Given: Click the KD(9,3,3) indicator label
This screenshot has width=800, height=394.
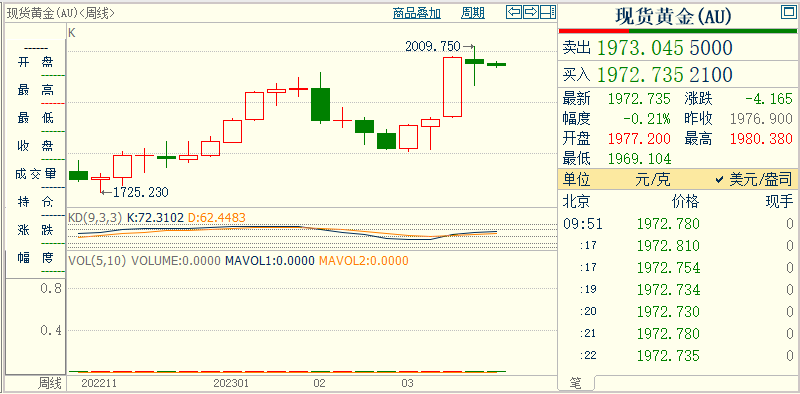Looking at the screenshot, I should pos(95,218).
